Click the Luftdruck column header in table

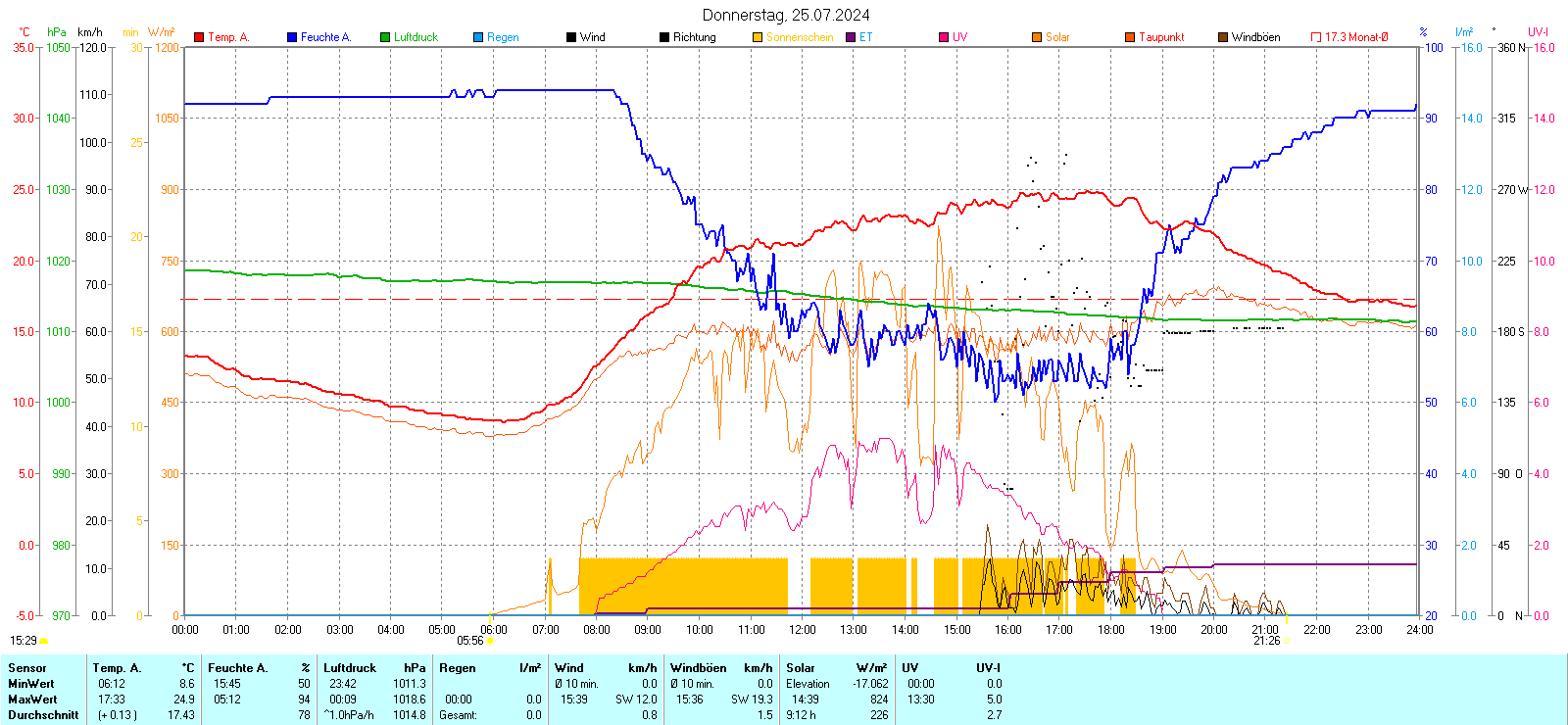350,668
